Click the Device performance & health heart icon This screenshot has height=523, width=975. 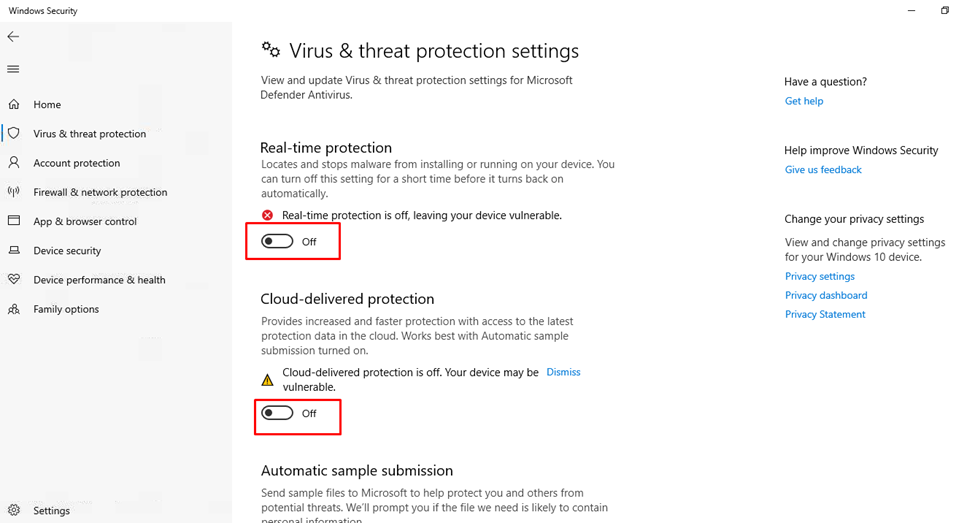(x=14, y=279)
